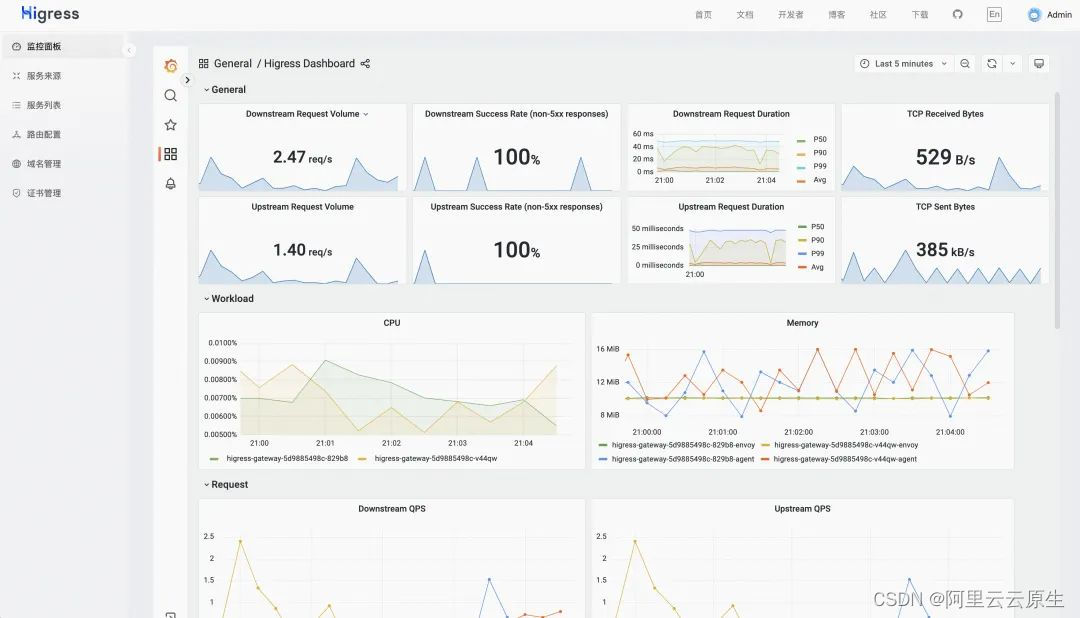1080x618 pixels.
Task: Open Upstream QPS panel title menu
Action: 802,508
